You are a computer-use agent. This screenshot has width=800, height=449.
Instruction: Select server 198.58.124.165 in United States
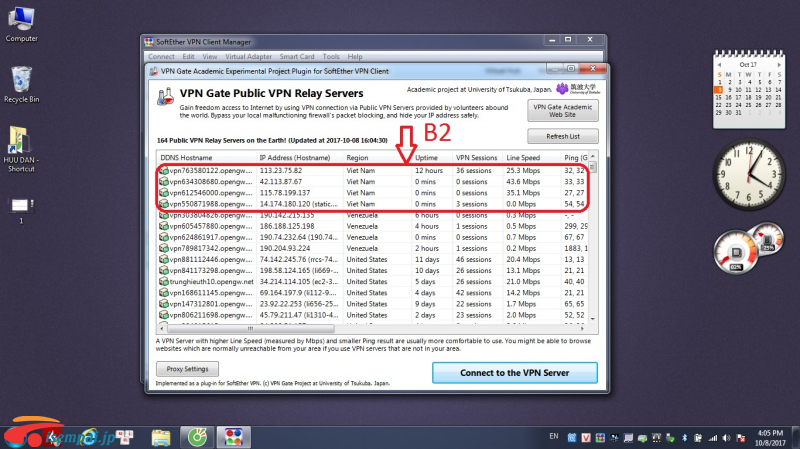(372, 270)
